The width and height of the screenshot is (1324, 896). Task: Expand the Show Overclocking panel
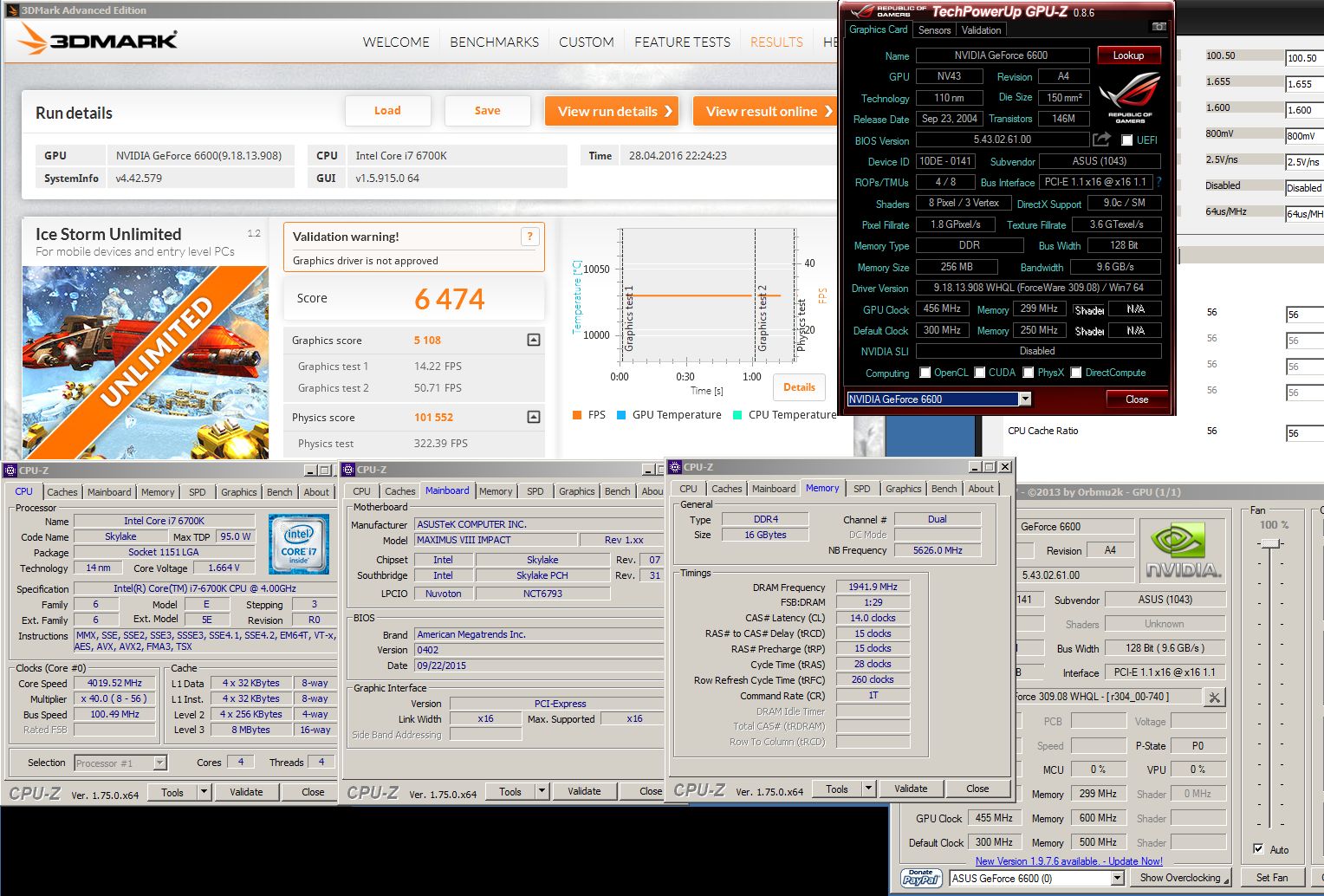point(1179,878)
